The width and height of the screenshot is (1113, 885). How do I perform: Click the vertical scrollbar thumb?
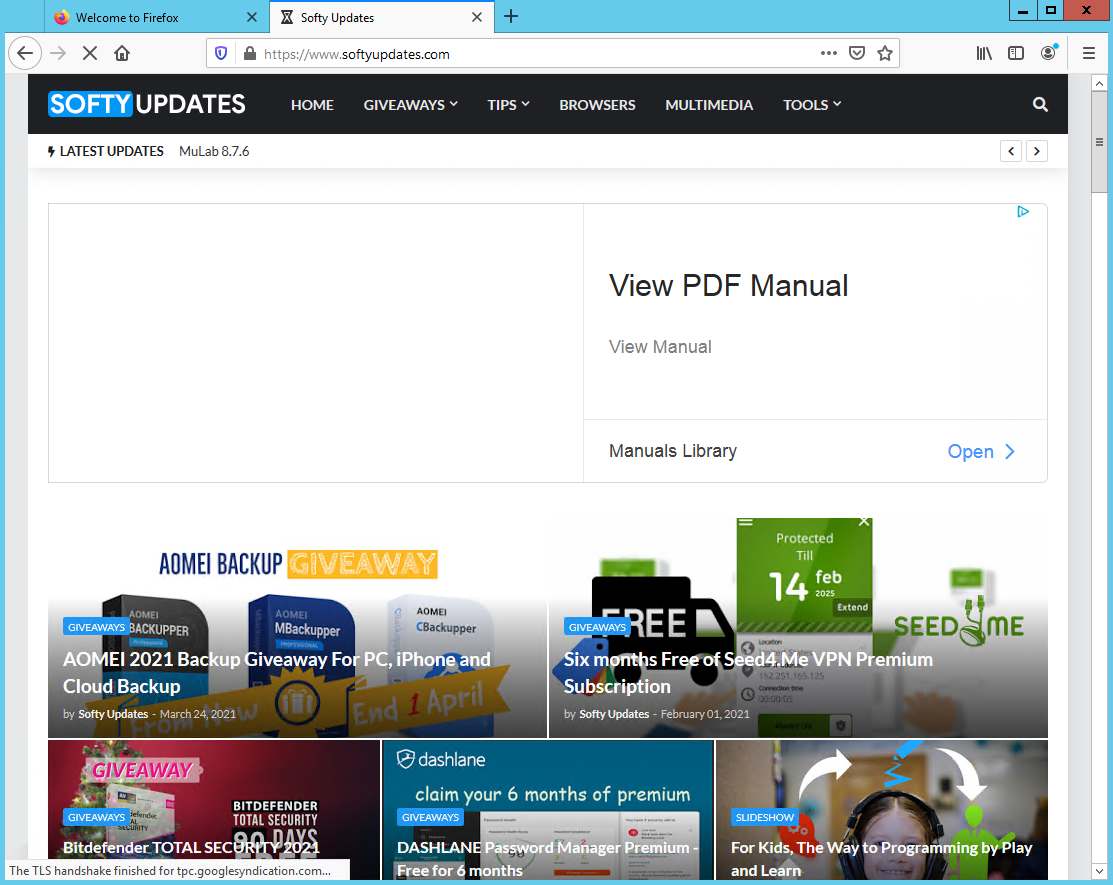click(1099, 142)
